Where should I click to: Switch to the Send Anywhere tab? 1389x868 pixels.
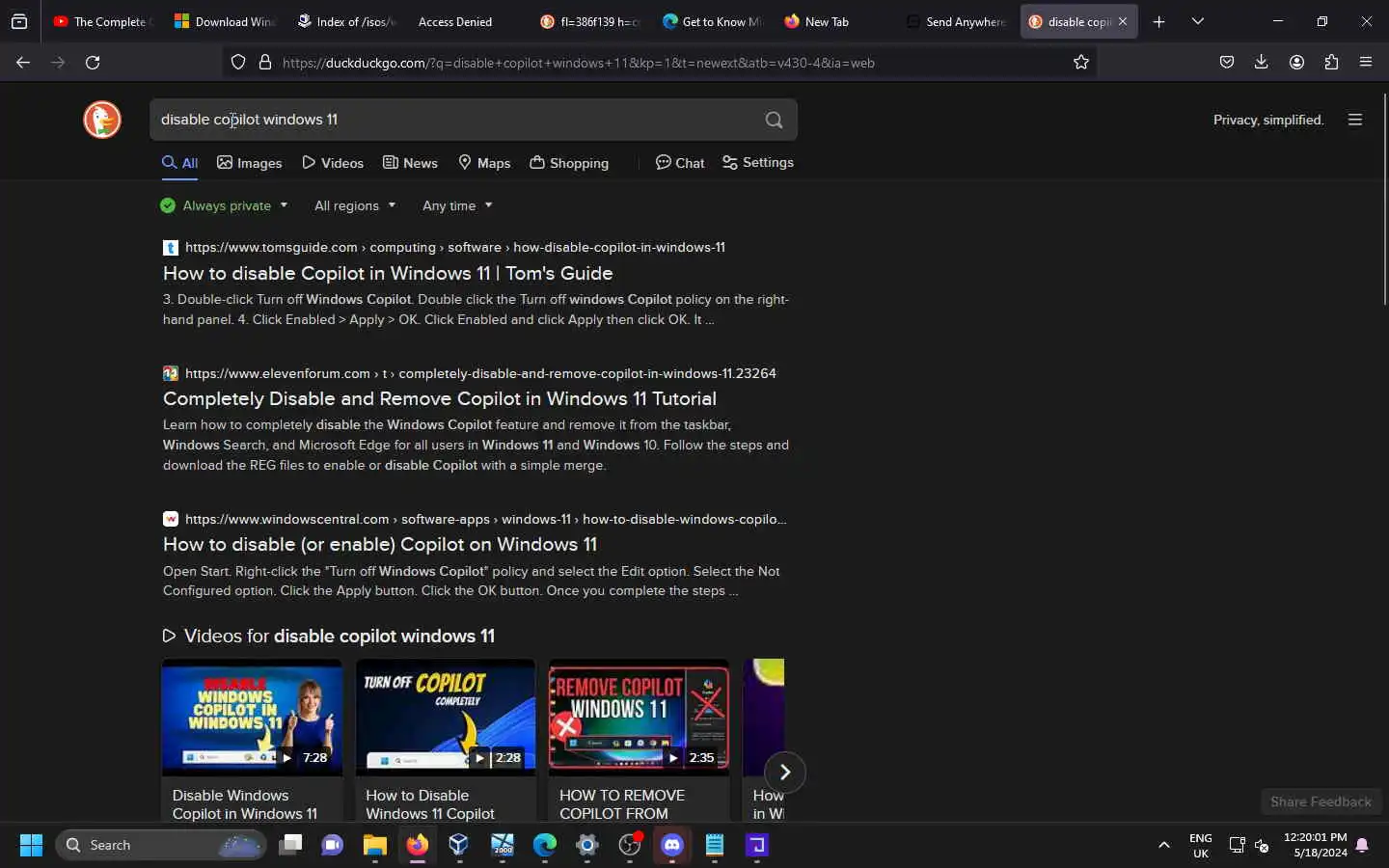click(x=955, y=21)
